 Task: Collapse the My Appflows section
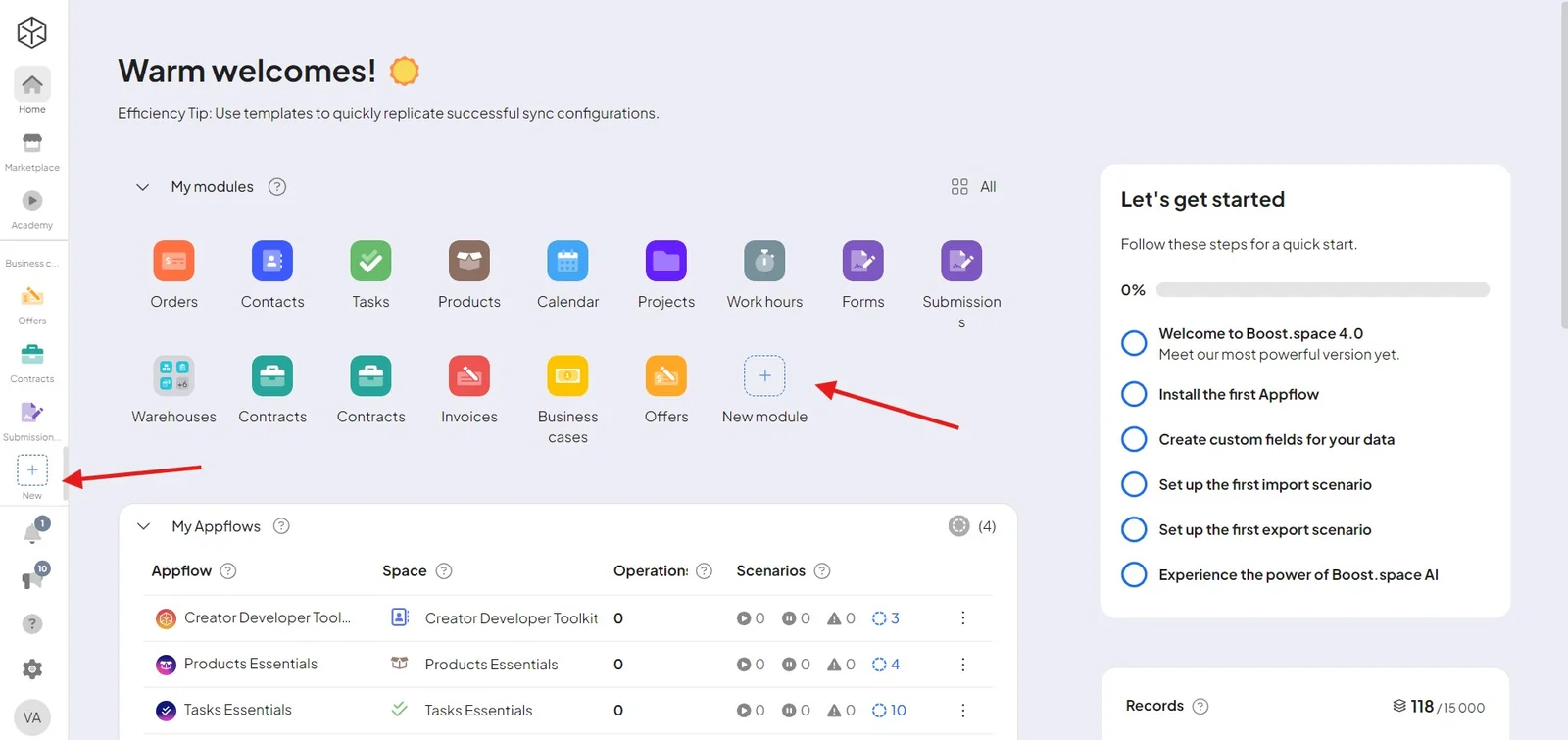[143, 526]
